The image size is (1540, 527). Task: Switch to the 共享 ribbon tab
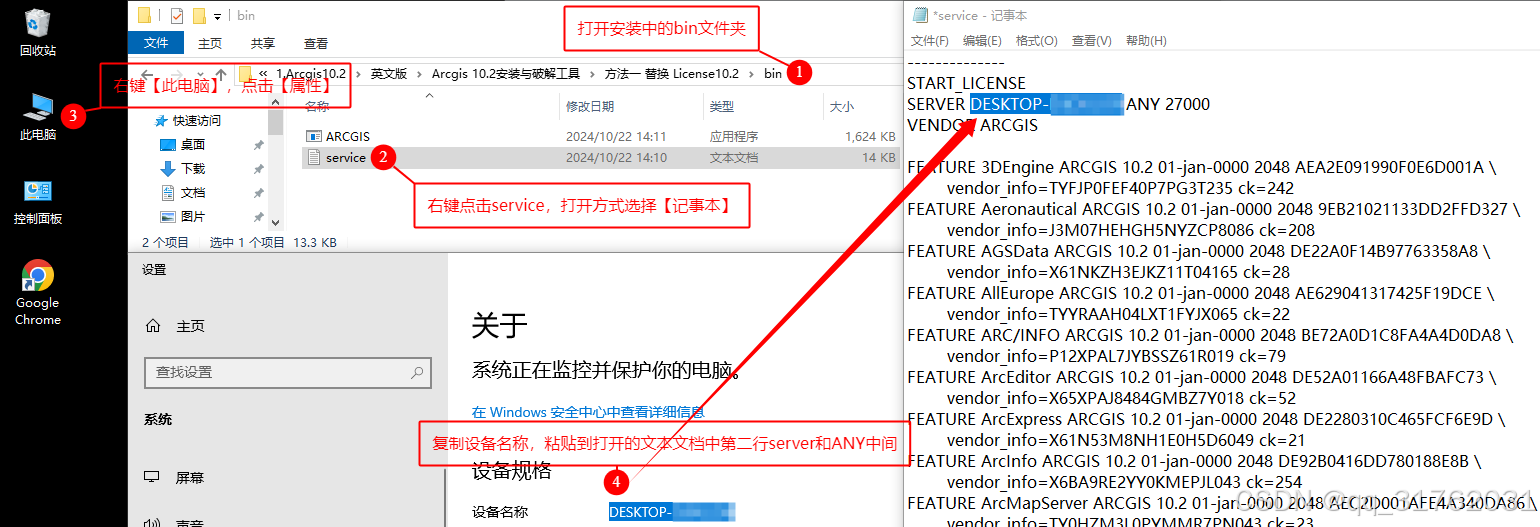[263, 44]
